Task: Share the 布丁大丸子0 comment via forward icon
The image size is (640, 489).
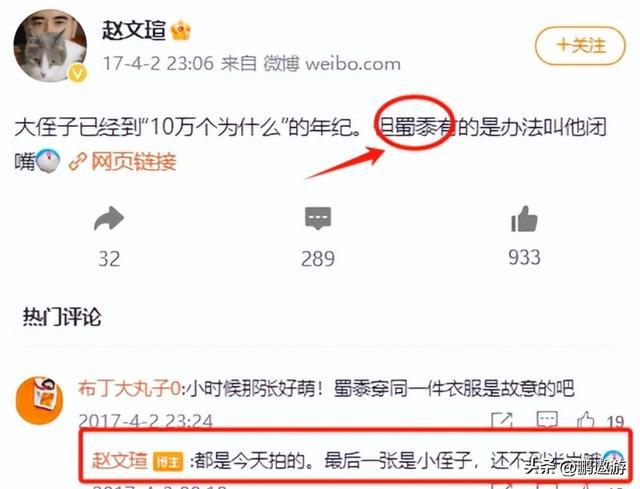Action: pyautogui.click(x=502, y=420)
